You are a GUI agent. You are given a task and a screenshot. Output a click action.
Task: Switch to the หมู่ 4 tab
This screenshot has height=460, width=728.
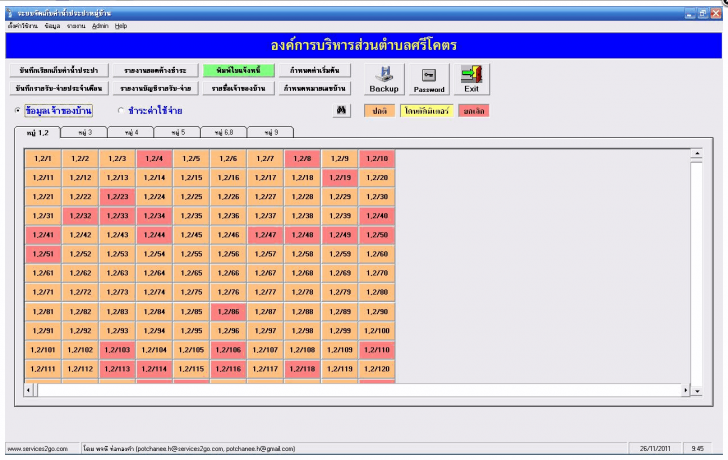pyautogui.click(x=131, y=132)
